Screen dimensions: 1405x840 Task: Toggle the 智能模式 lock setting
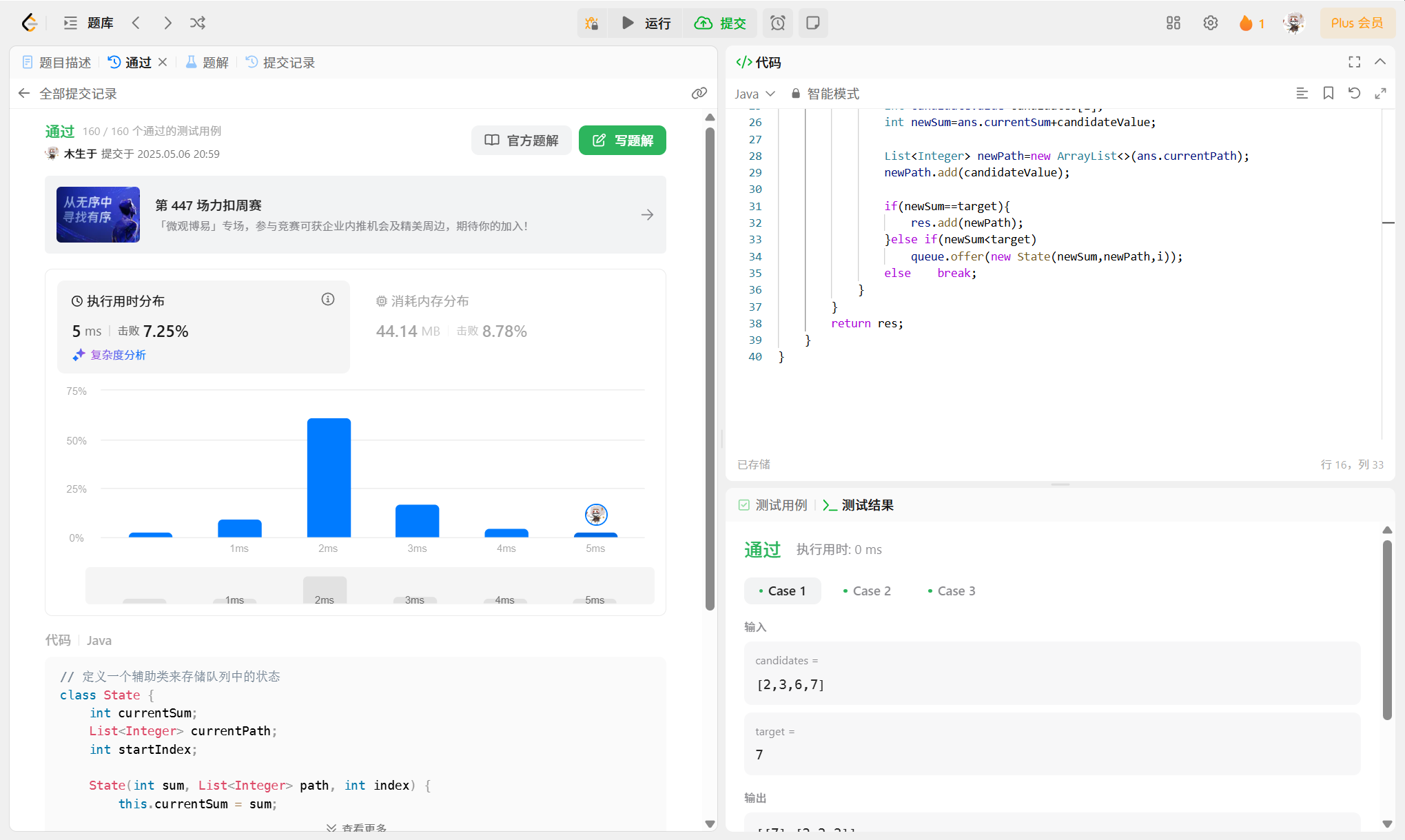[825, 94]
